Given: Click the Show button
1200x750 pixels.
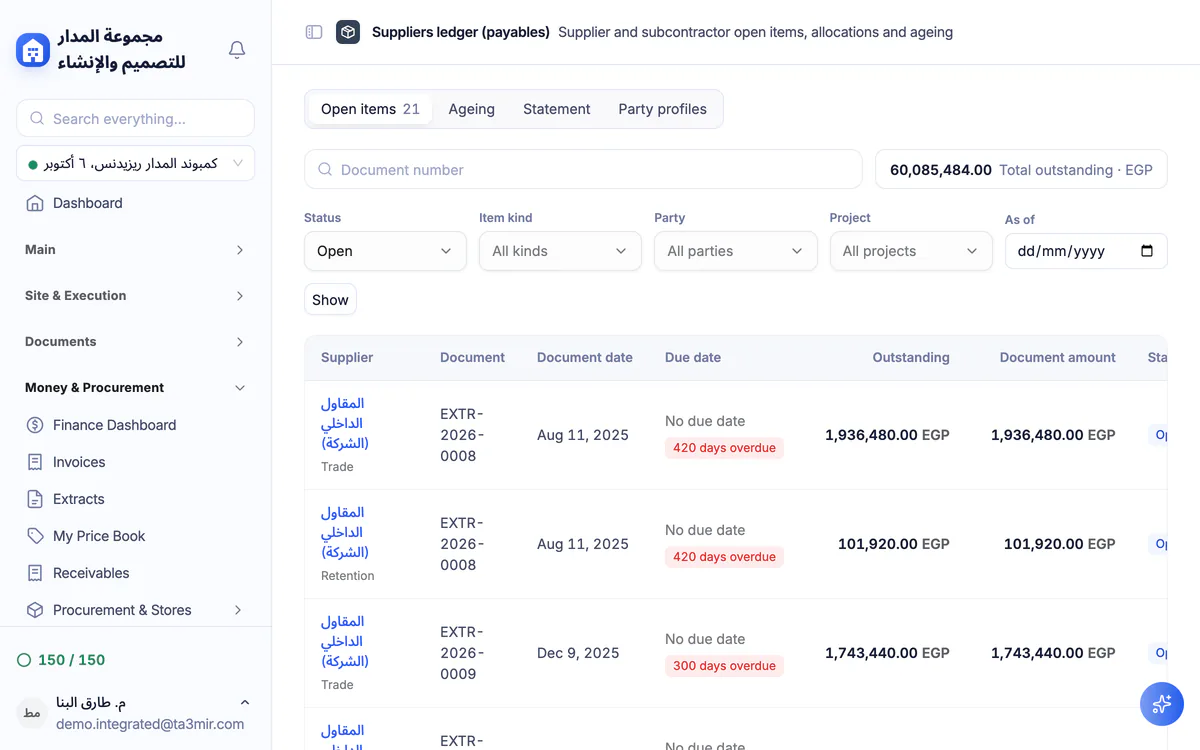Looking at the screenshot, I should pyautogui.click(x=330, y=300).
